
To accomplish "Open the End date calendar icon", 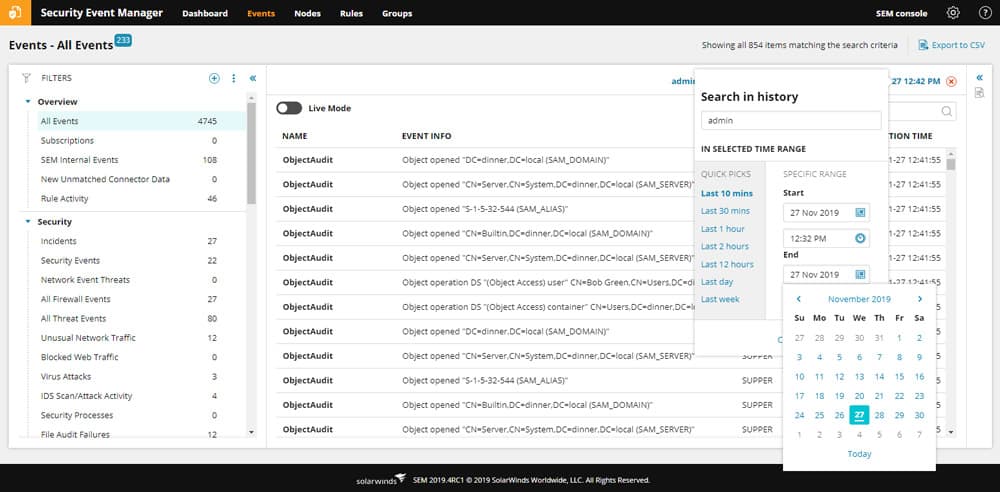I will [860, 274].
